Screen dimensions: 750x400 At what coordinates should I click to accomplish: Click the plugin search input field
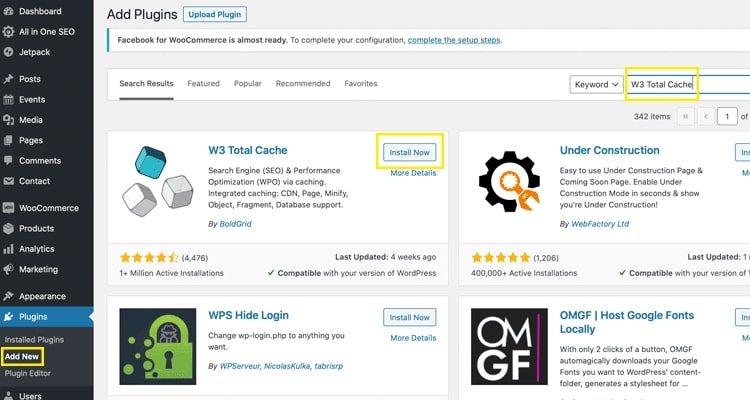(x=688, y=85)
